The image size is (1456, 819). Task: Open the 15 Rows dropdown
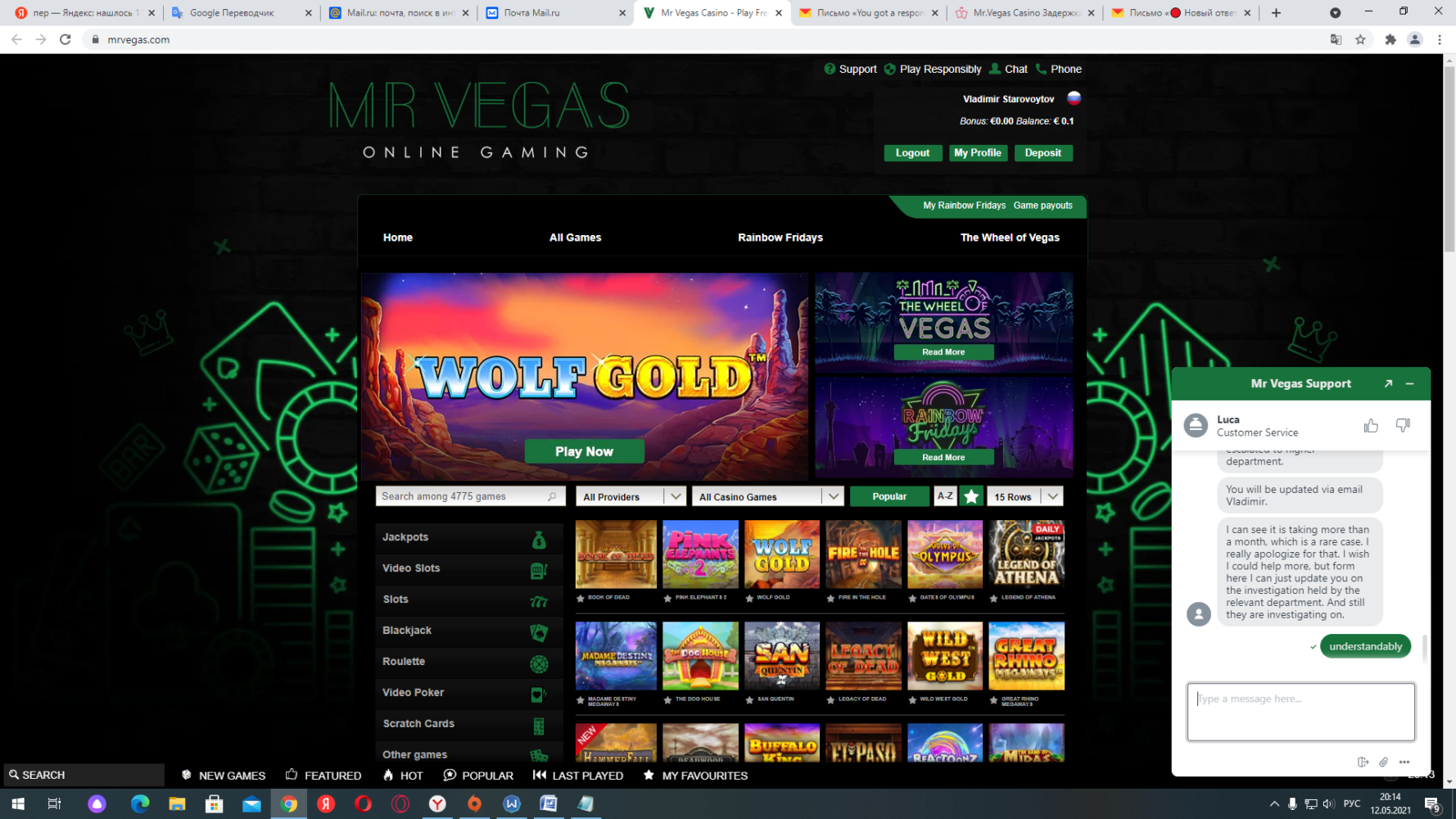click(1024, 496)
